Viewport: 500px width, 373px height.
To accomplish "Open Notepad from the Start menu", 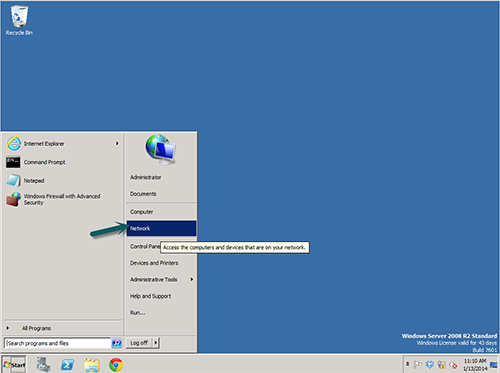I will 62,181.
